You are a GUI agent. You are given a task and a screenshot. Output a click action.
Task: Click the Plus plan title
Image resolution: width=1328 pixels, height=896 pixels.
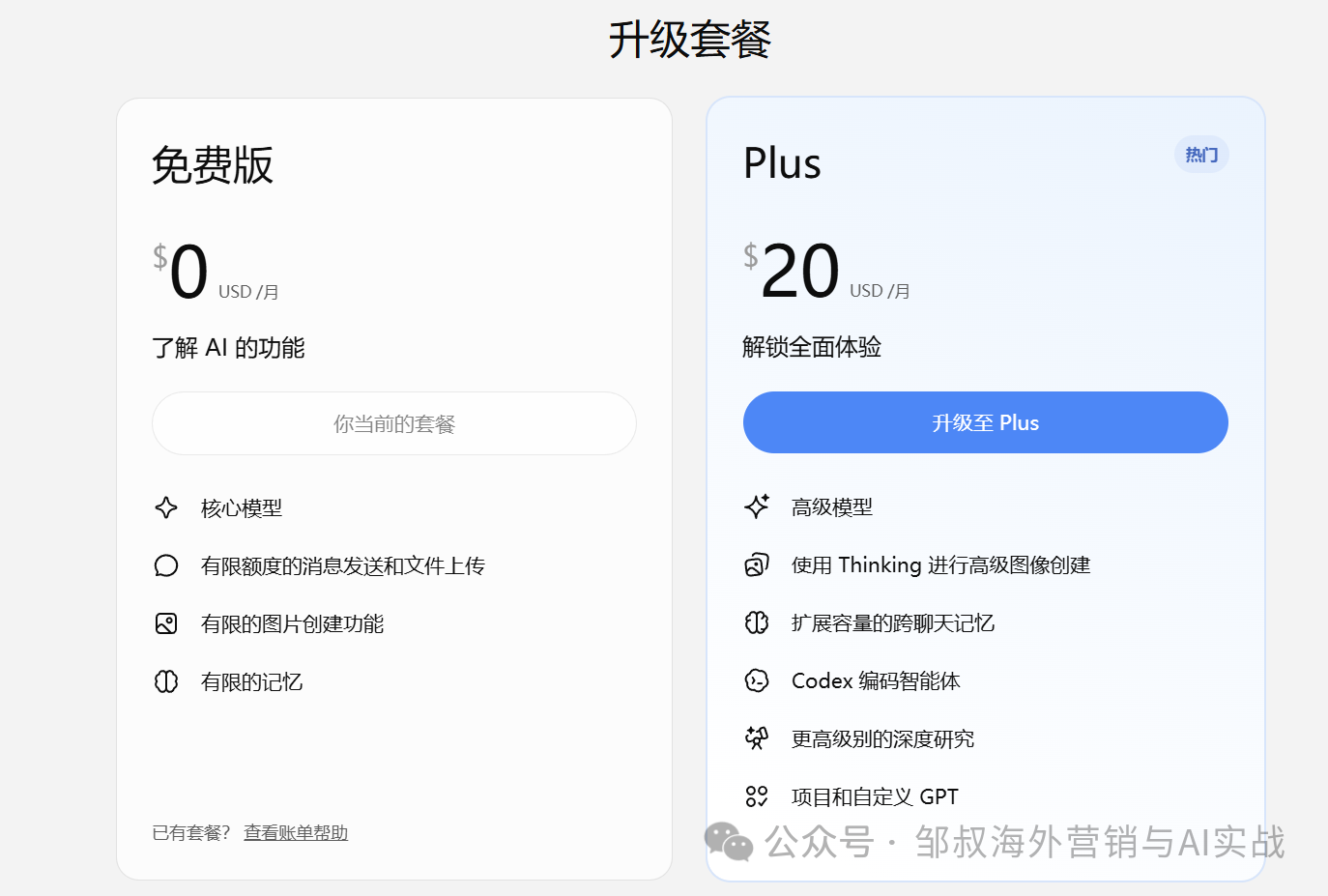[x=782, y=163]
